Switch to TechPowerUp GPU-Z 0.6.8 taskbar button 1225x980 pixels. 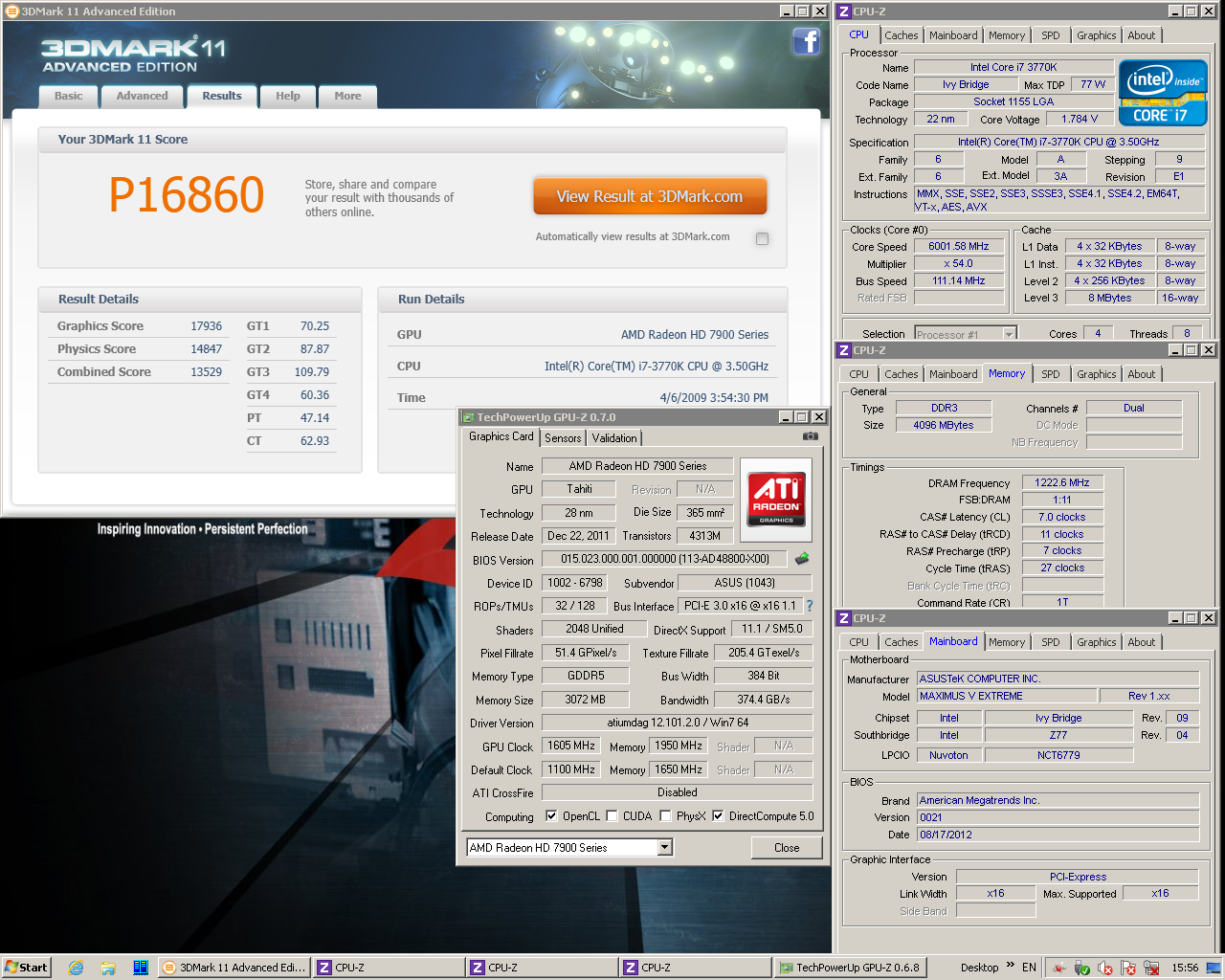tap(849, 968)
